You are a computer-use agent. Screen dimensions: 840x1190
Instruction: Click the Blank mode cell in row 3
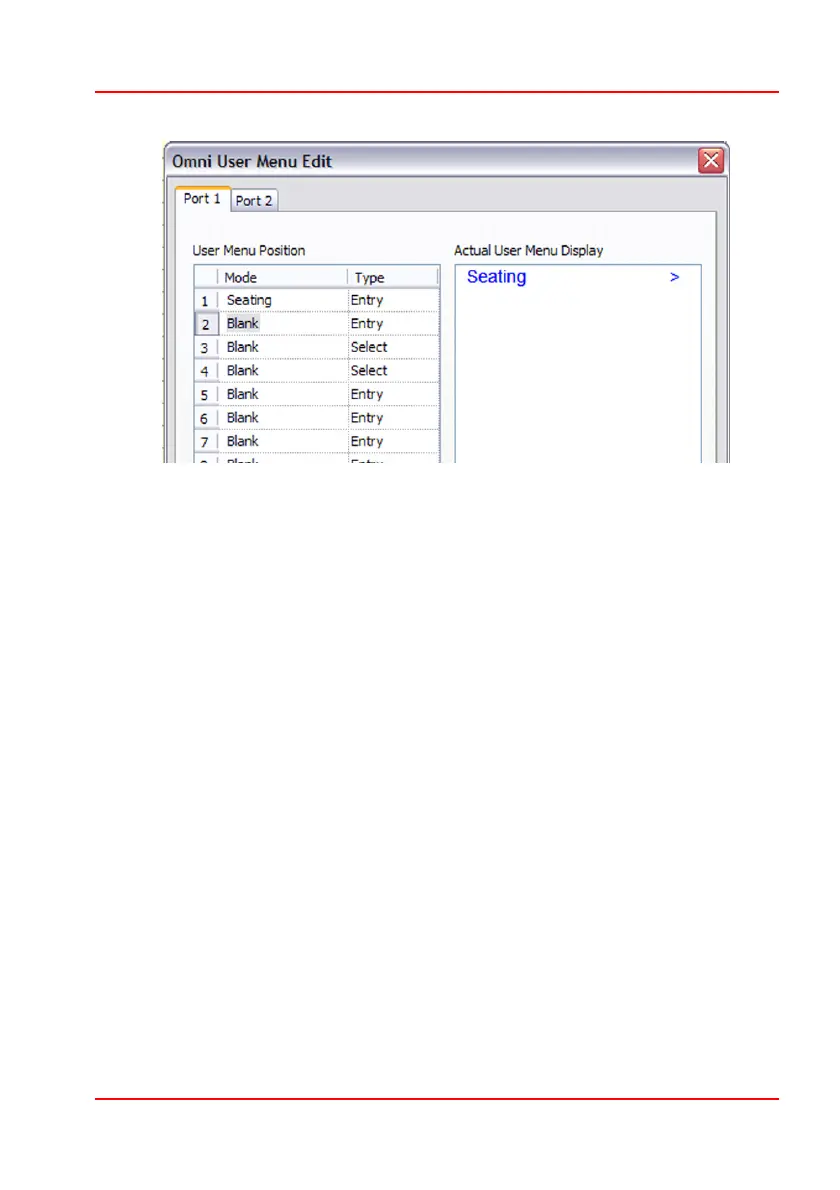(x=284, y=348)
